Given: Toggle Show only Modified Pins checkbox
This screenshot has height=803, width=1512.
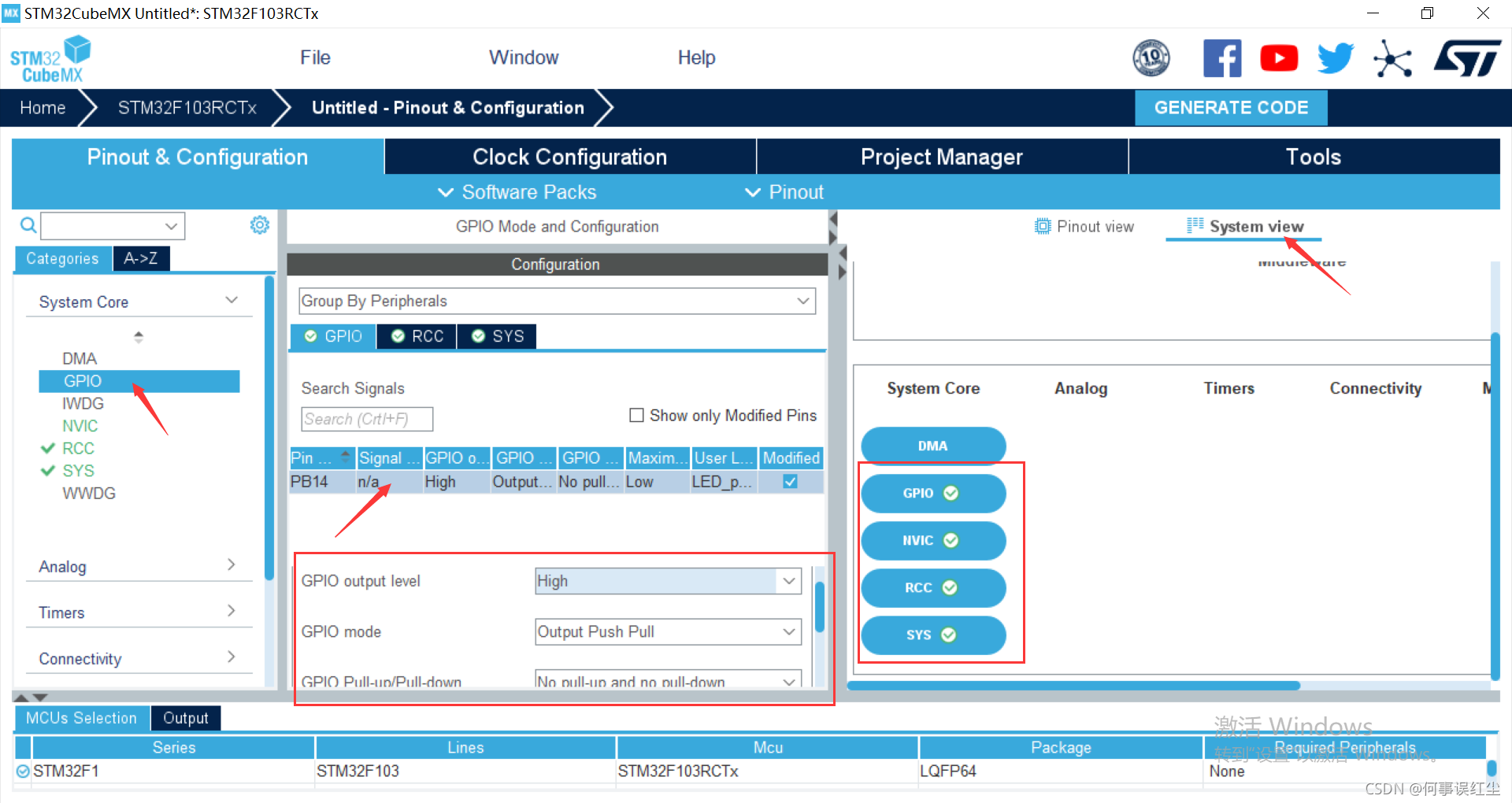Looking at the screenshot, I should 636,415.
